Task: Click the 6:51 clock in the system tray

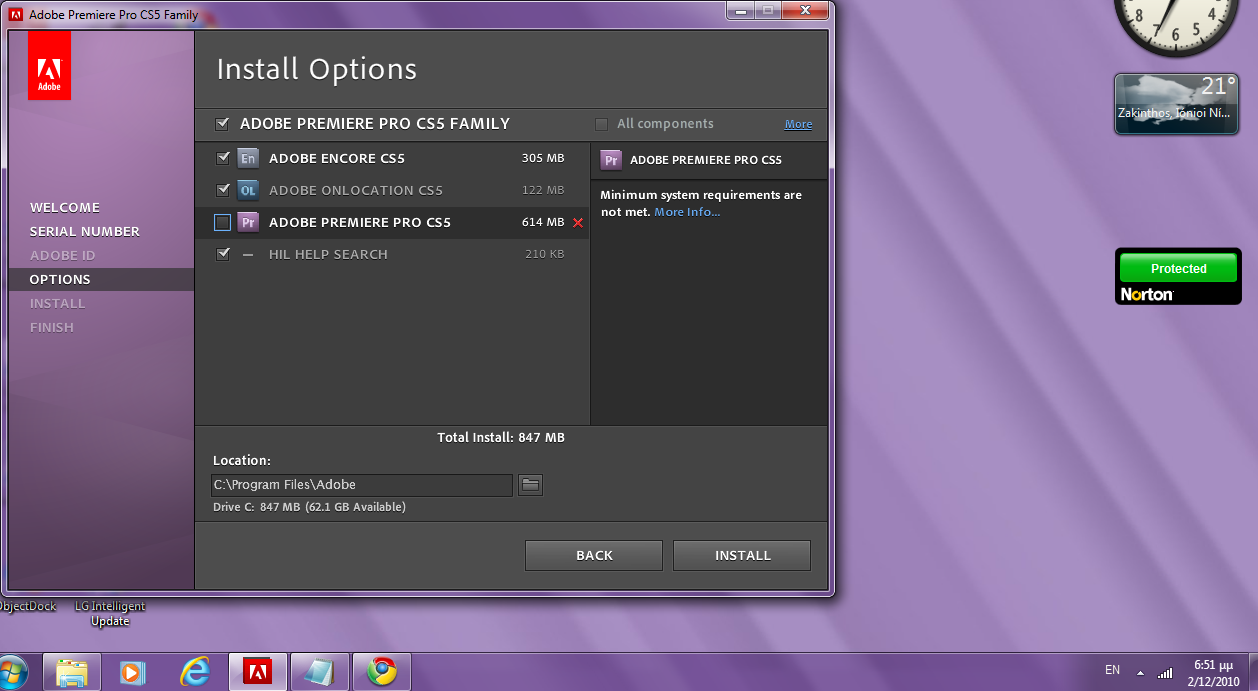Action: 1212,664
